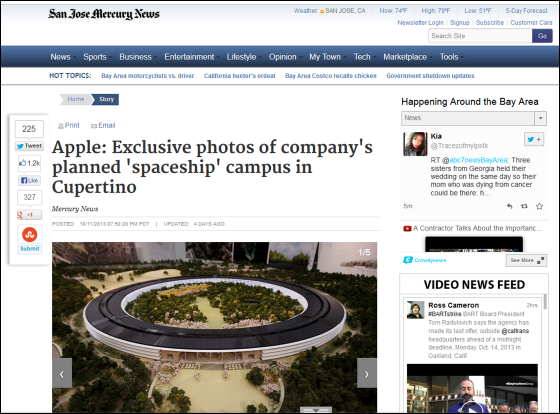
Task: Click the StumbleUpon icon
Action: (30, 234)
